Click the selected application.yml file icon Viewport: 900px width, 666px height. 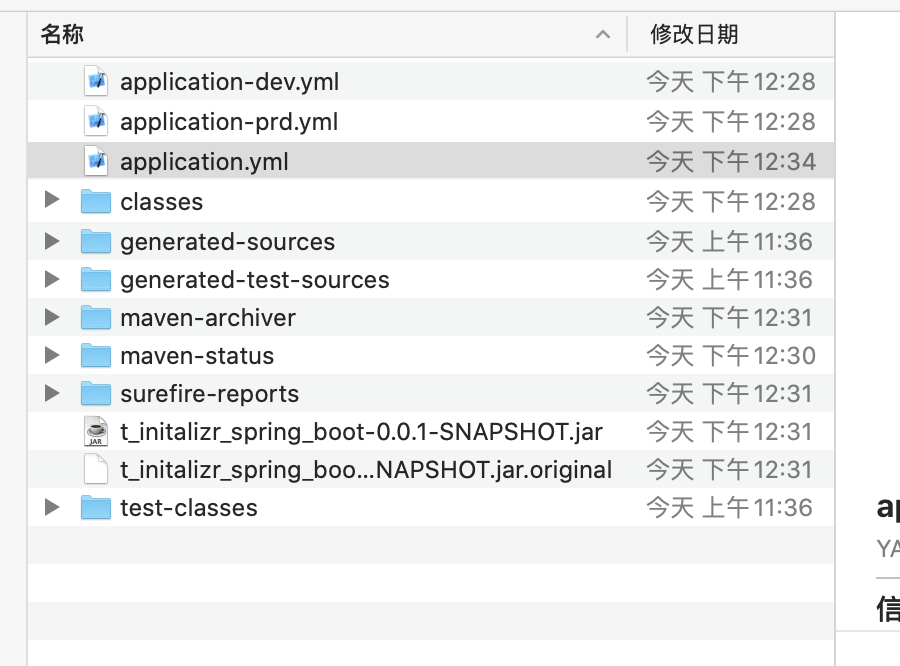[x=96, y=161]
